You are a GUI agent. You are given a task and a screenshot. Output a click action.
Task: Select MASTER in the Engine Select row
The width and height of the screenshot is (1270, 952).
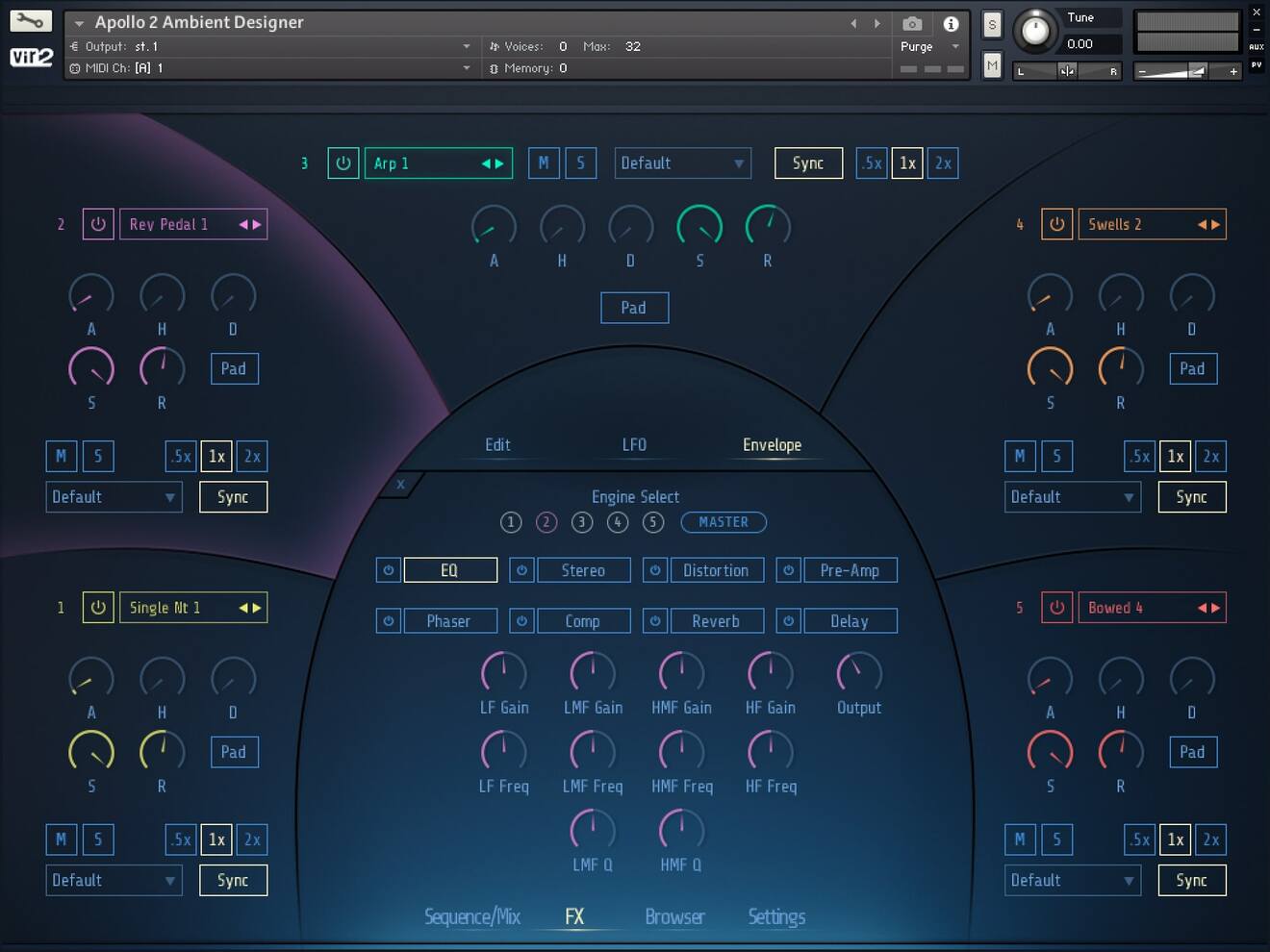(x=724, y=522)
